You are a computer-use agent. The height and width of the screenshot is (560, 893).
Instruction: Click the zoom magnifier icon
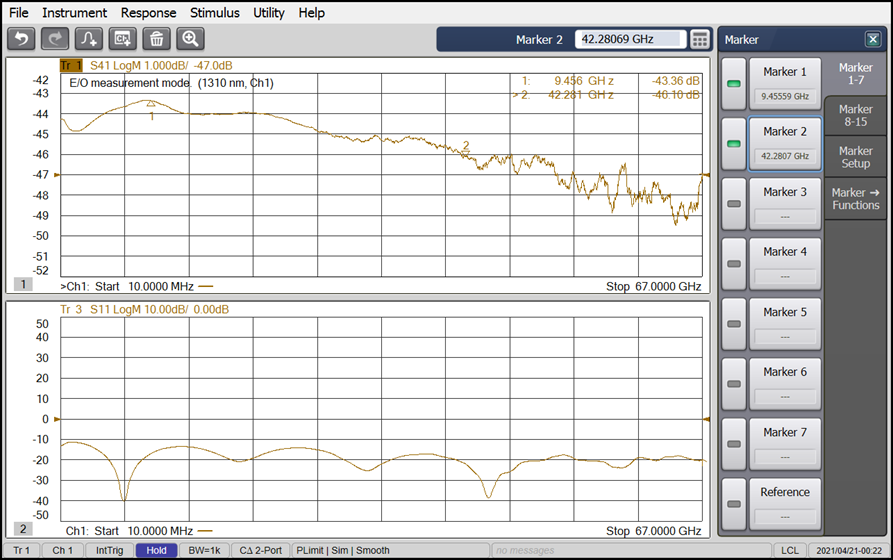191,39
